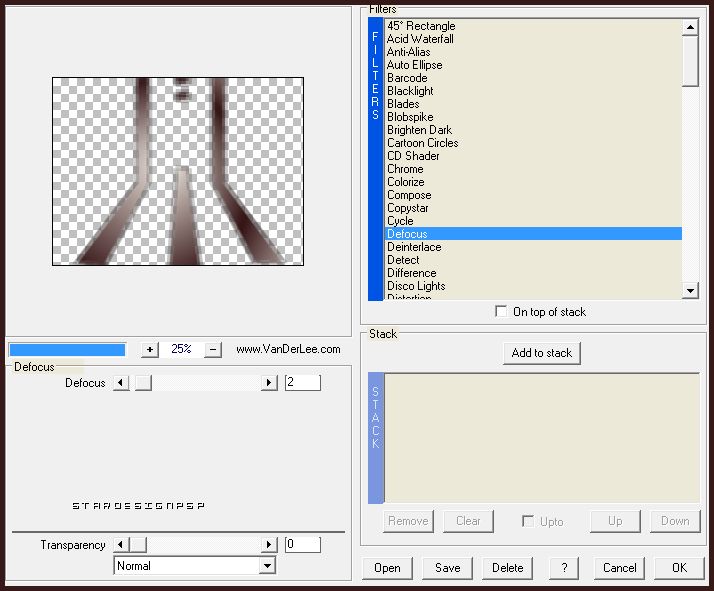Select the Deinterlace filter

[533, 247]
